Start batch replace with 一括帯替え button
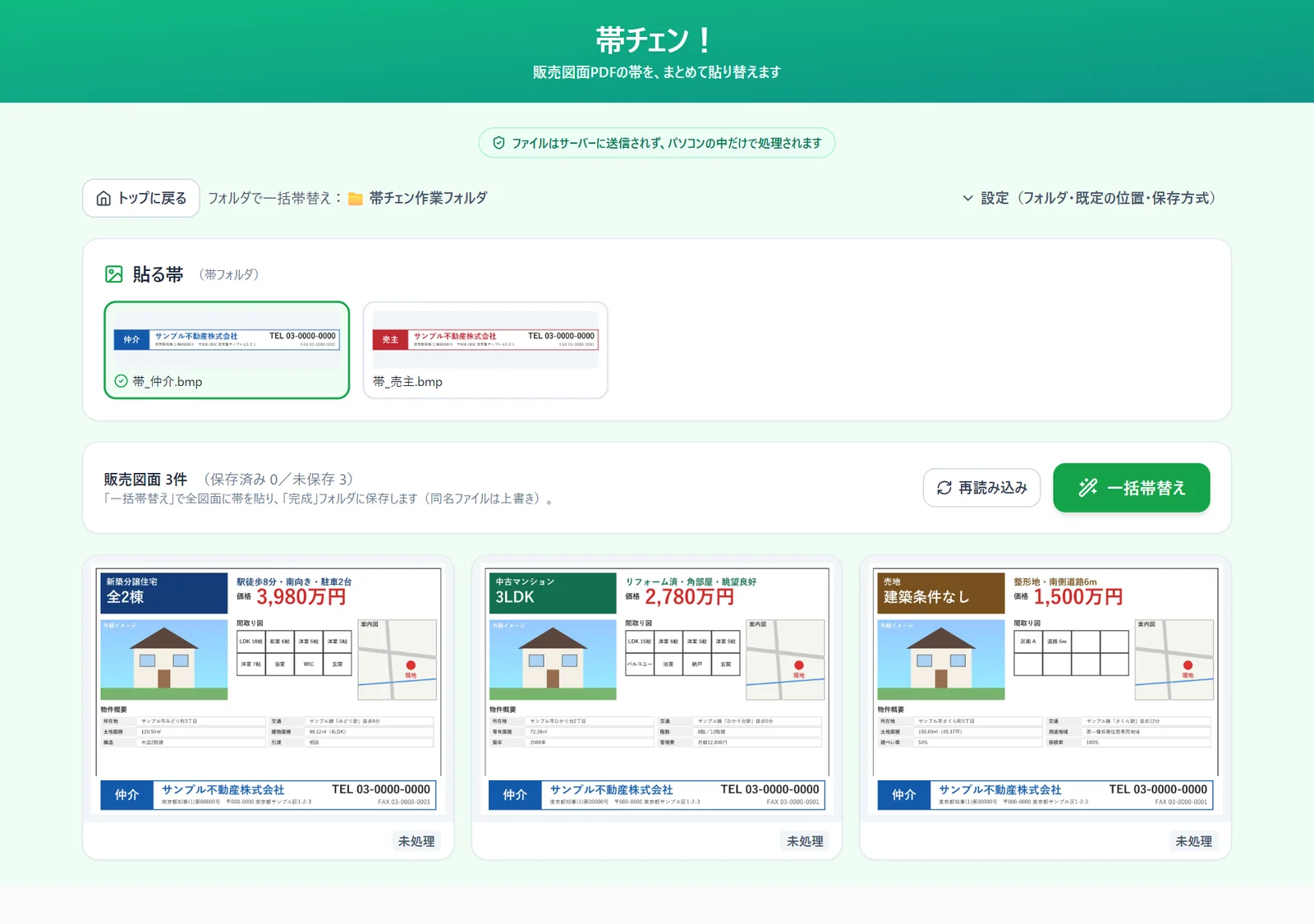The image size is (1314, 924). coord(1132,488)
